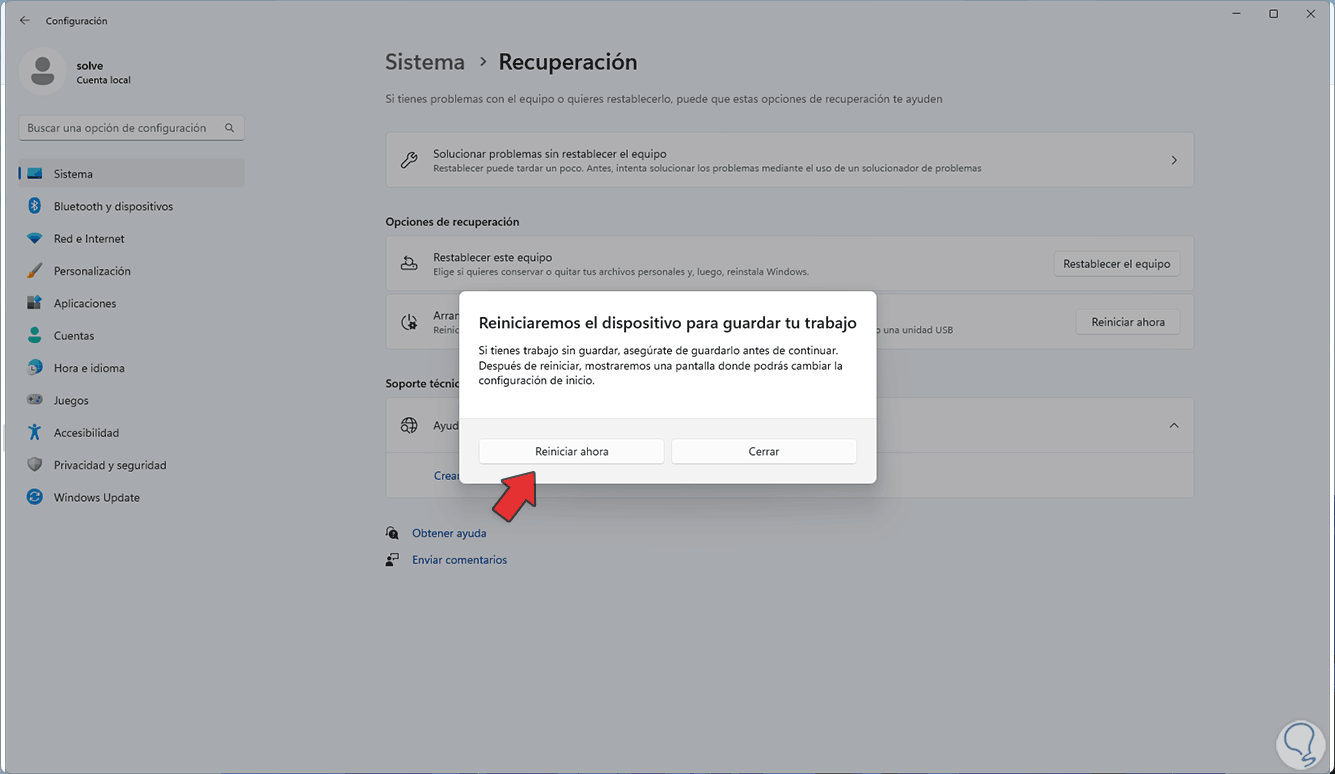The width and height of the screenshot is (1335, 774).
Task: Click the globe icon under Soporte técnico
Action: point(409,425)
